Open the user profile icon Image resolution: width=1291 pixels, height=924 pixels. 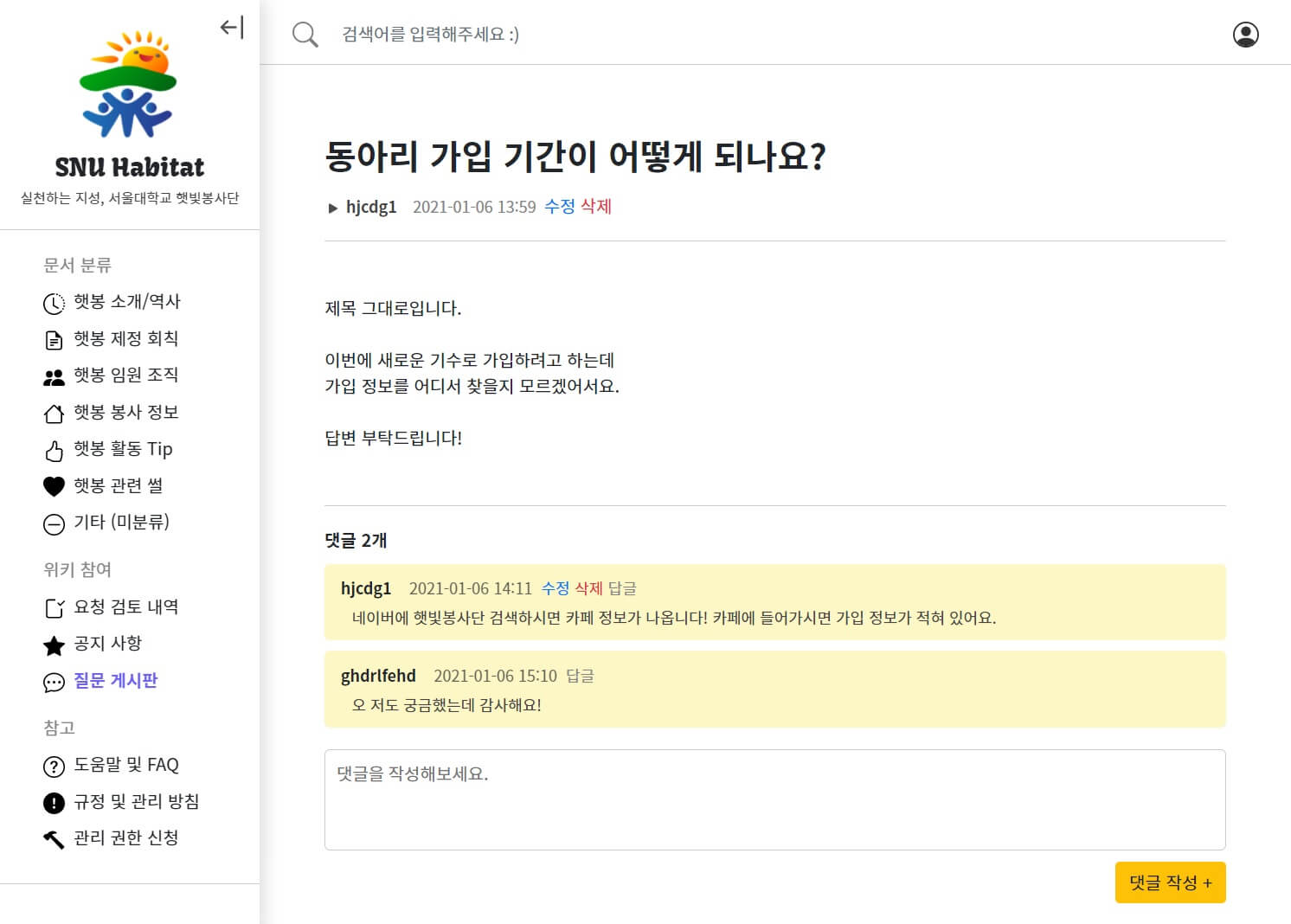pyautogui.click(x=1245, y=35)
